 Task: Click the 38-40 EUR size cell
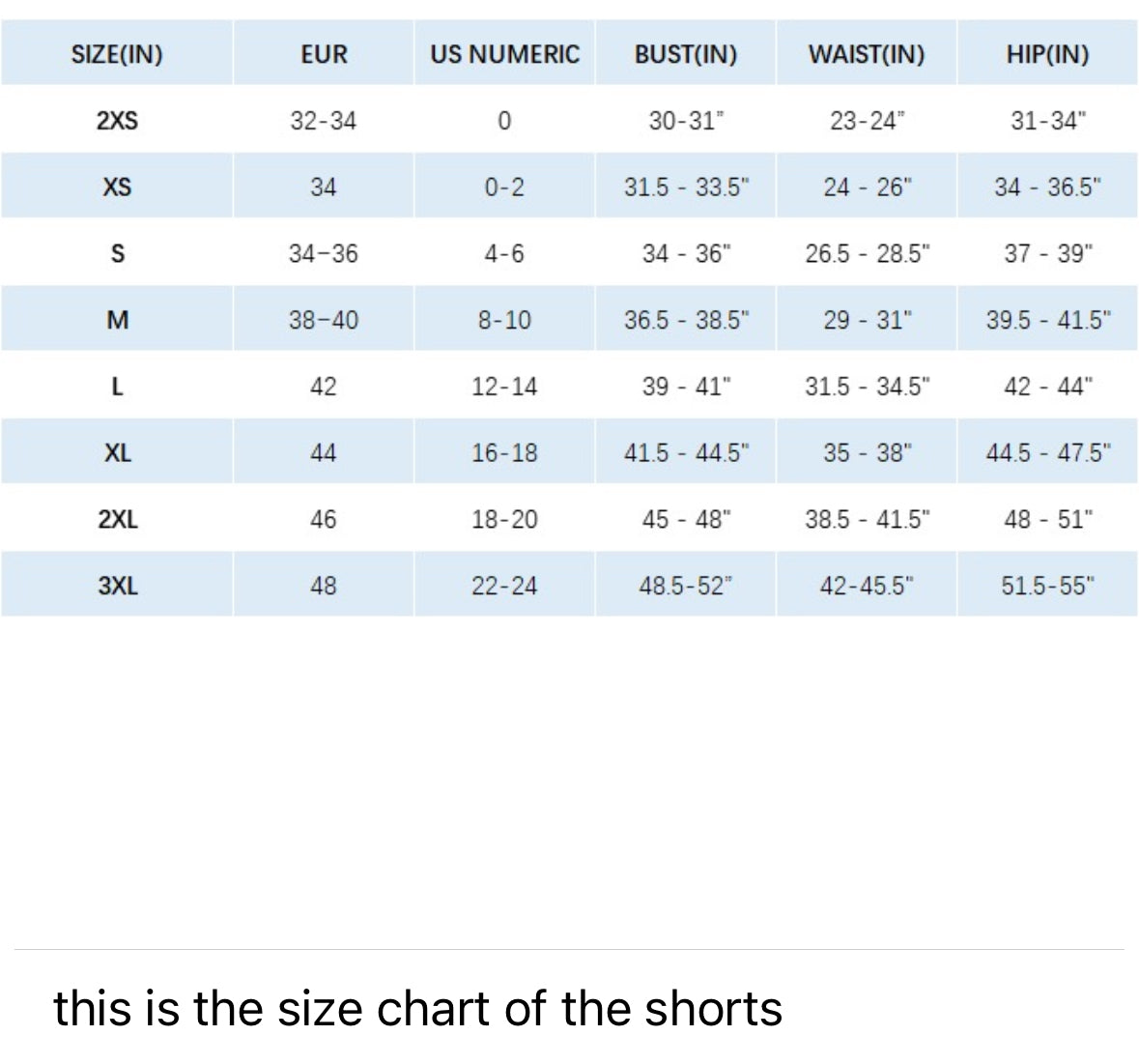click(324, 320)
